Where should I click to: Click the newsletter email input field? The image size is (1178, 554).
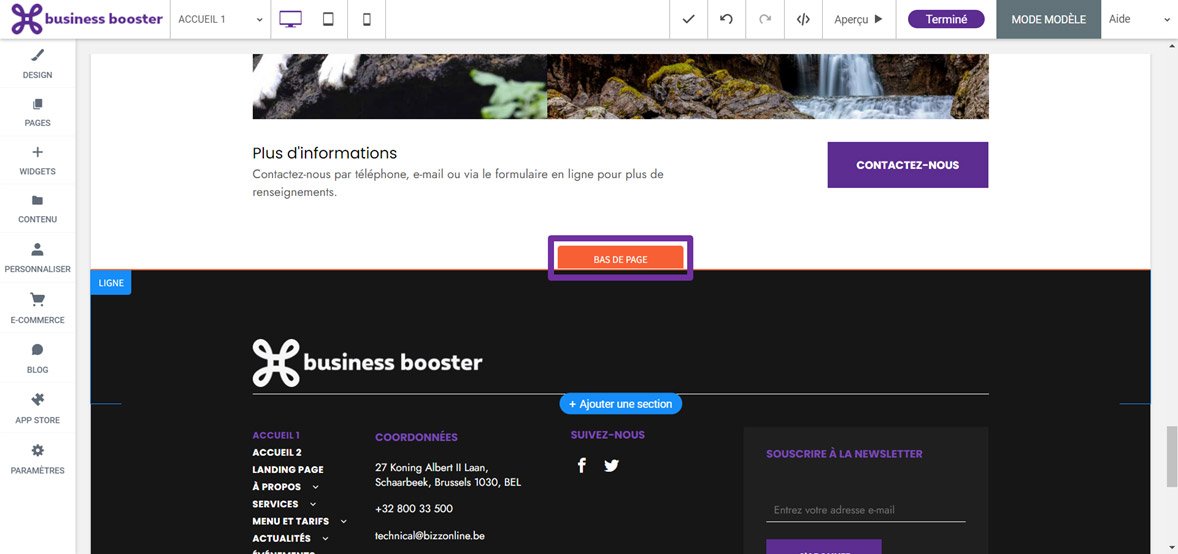point(865,510)
